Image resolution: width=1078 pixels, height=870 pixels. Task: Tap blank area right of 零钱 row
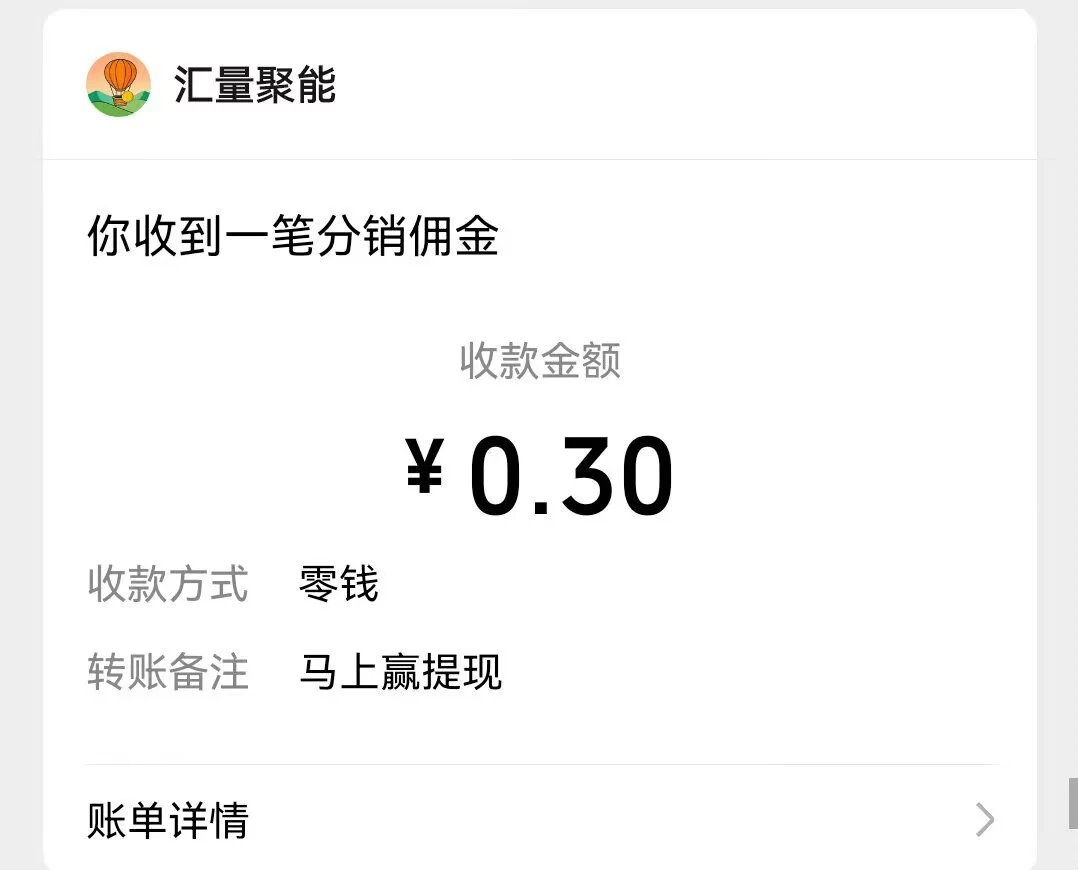point(700,584)
